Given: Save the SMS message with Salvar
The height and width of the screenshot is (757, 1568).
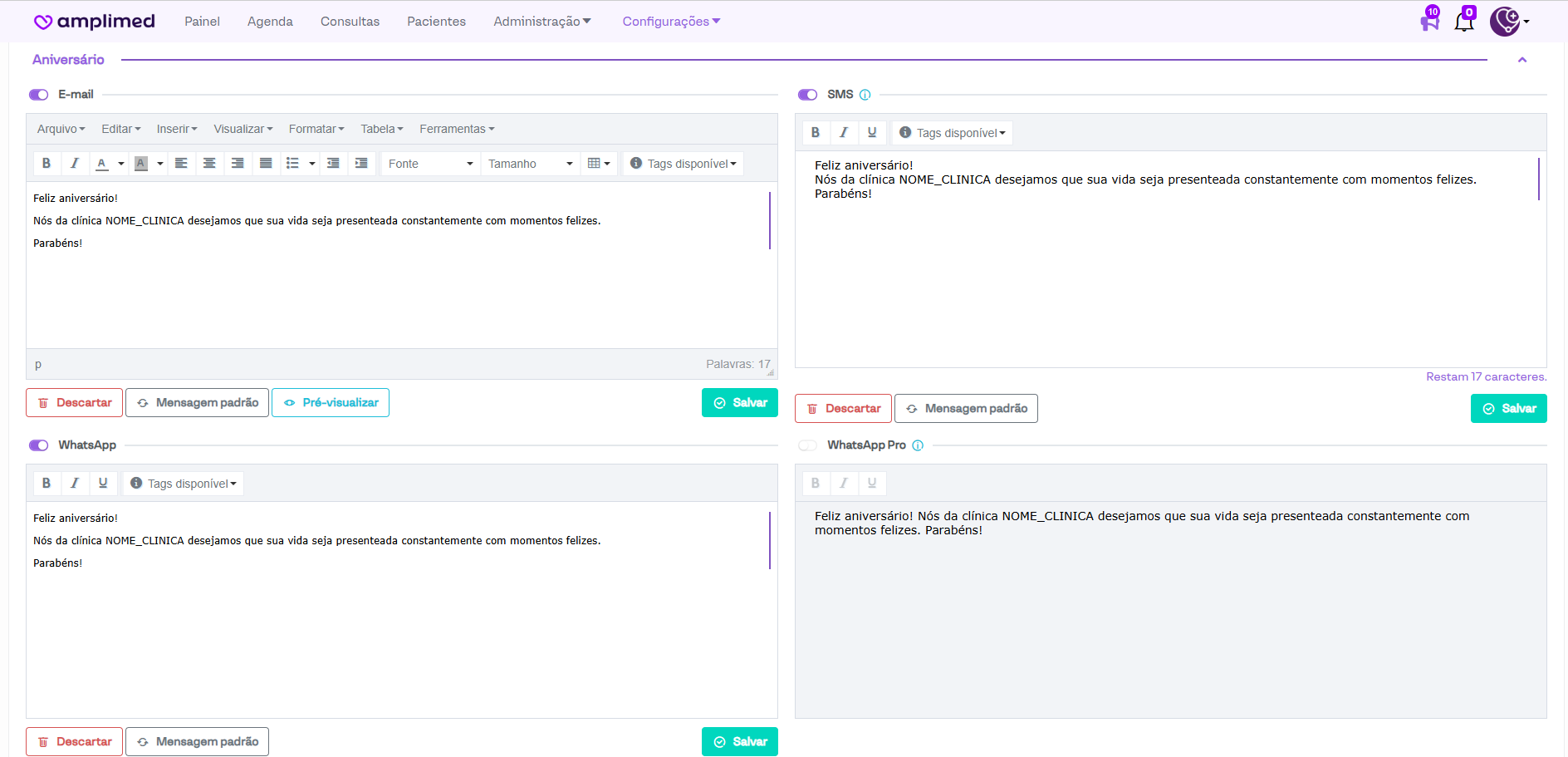Looking at the screenshot, I should [1508, 409].
